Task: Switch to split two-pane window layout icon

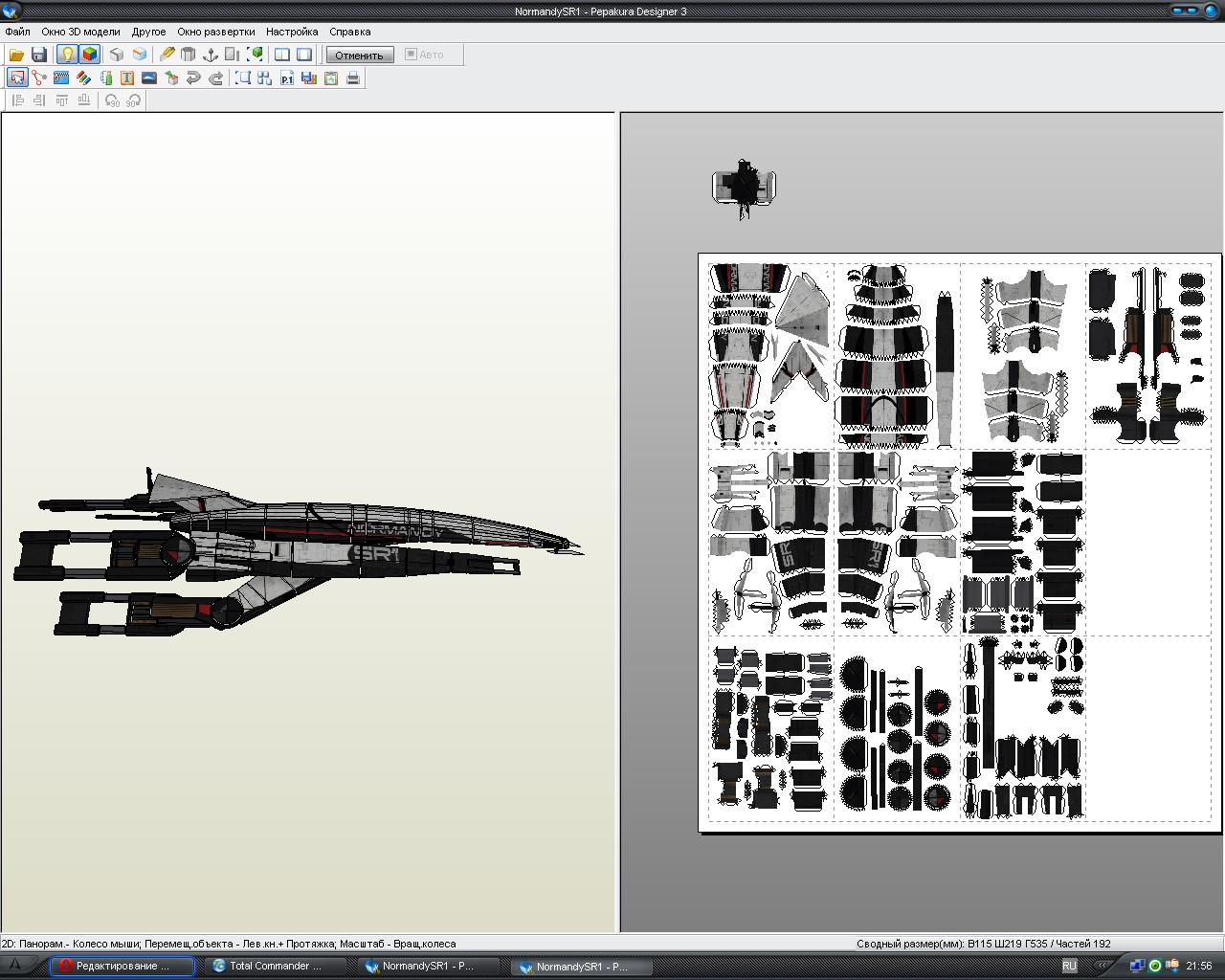Action: [282, 55]
